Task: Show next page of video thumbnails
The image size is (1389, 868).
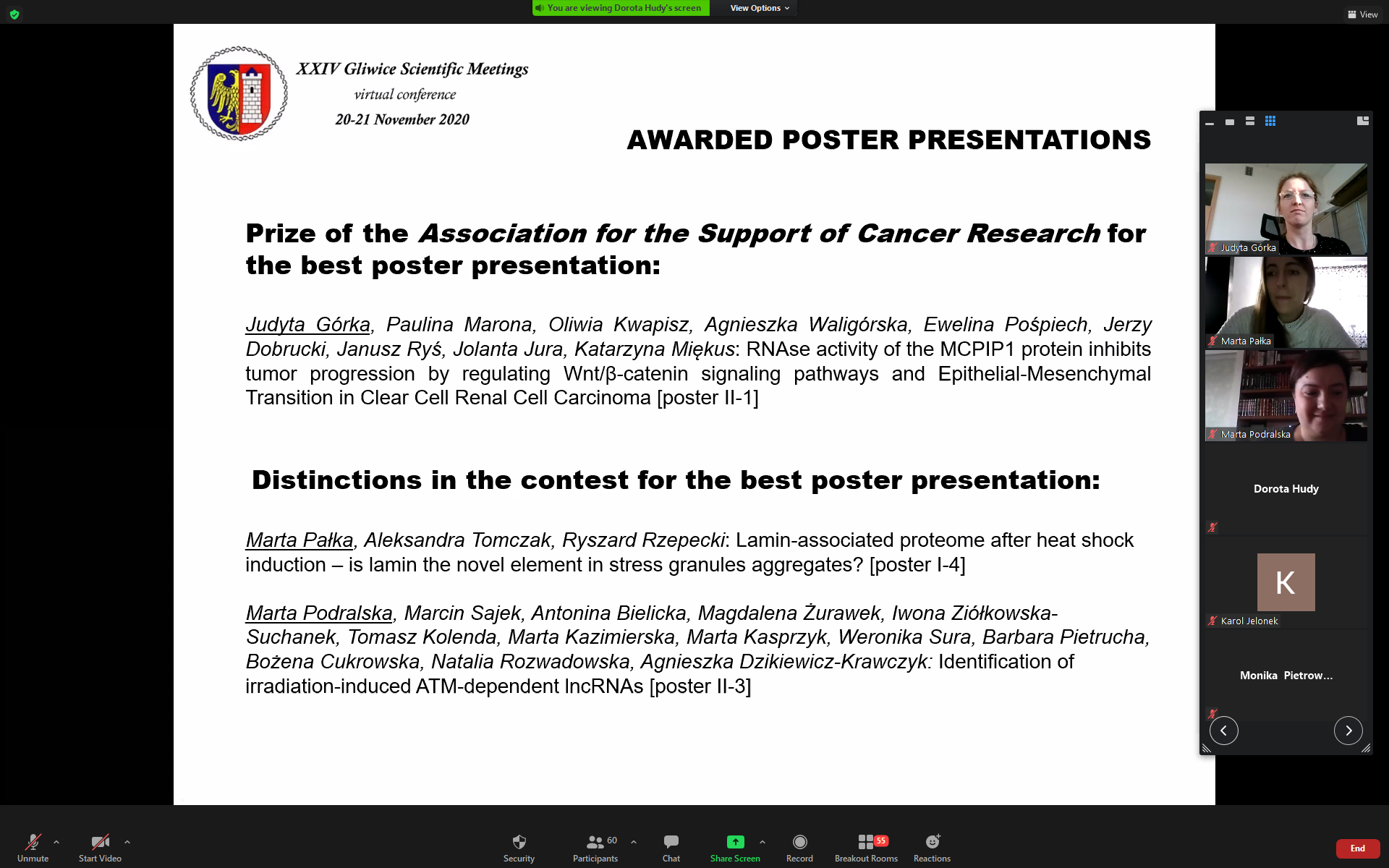Action: tap(1348, 731)
